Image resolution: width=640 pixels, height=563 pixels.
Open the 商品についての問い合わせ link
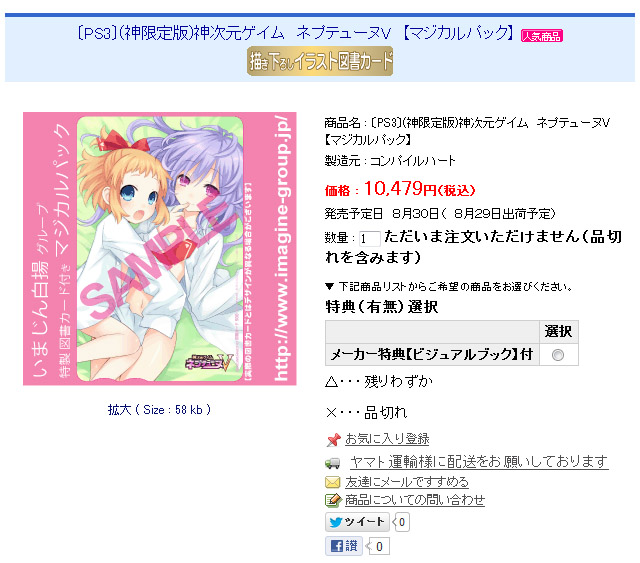[x=415, y=500]
